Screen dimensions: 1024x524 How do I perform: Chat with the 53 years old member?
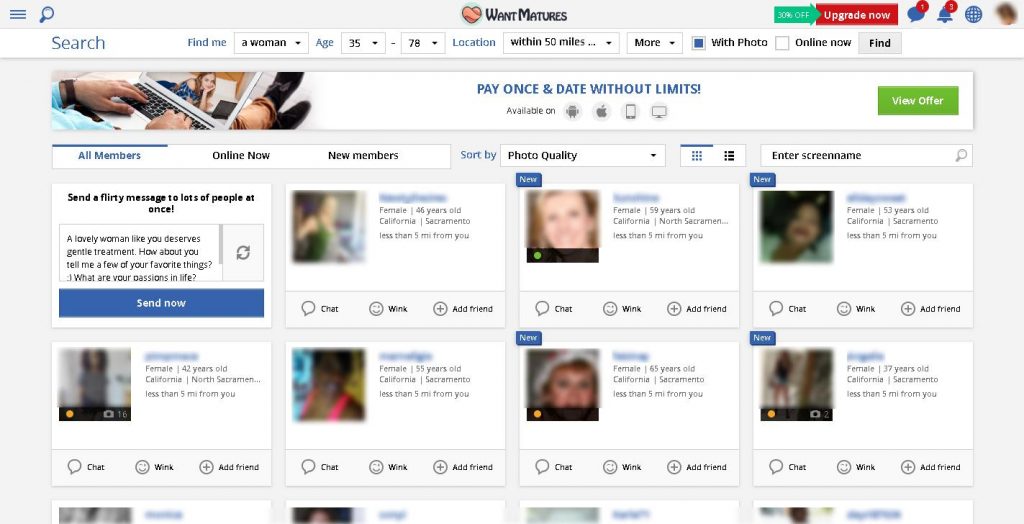pyautogui.click(x=788, y=308)
